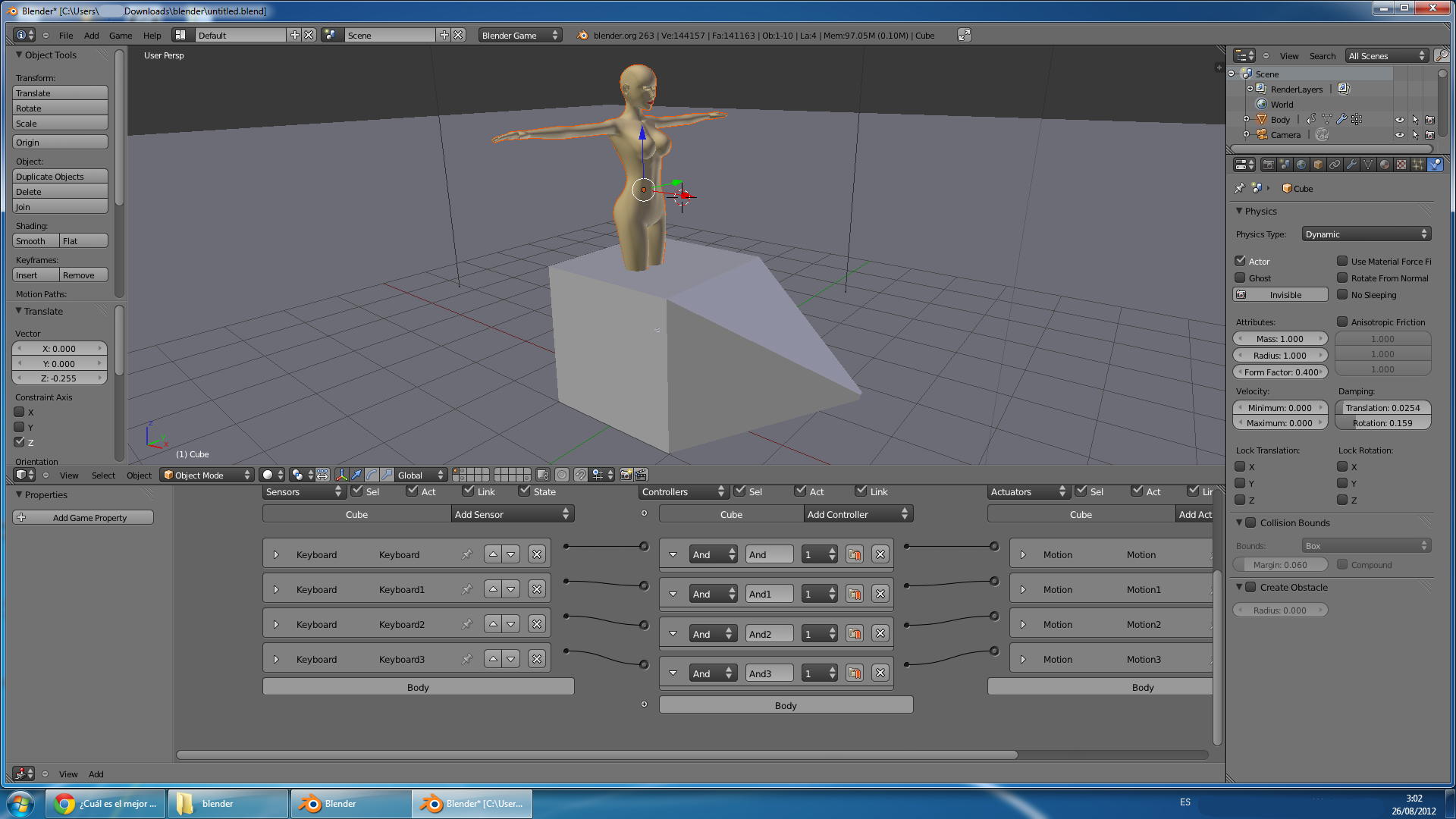Expand the Keyboard1 sensor details

point(276,590)
